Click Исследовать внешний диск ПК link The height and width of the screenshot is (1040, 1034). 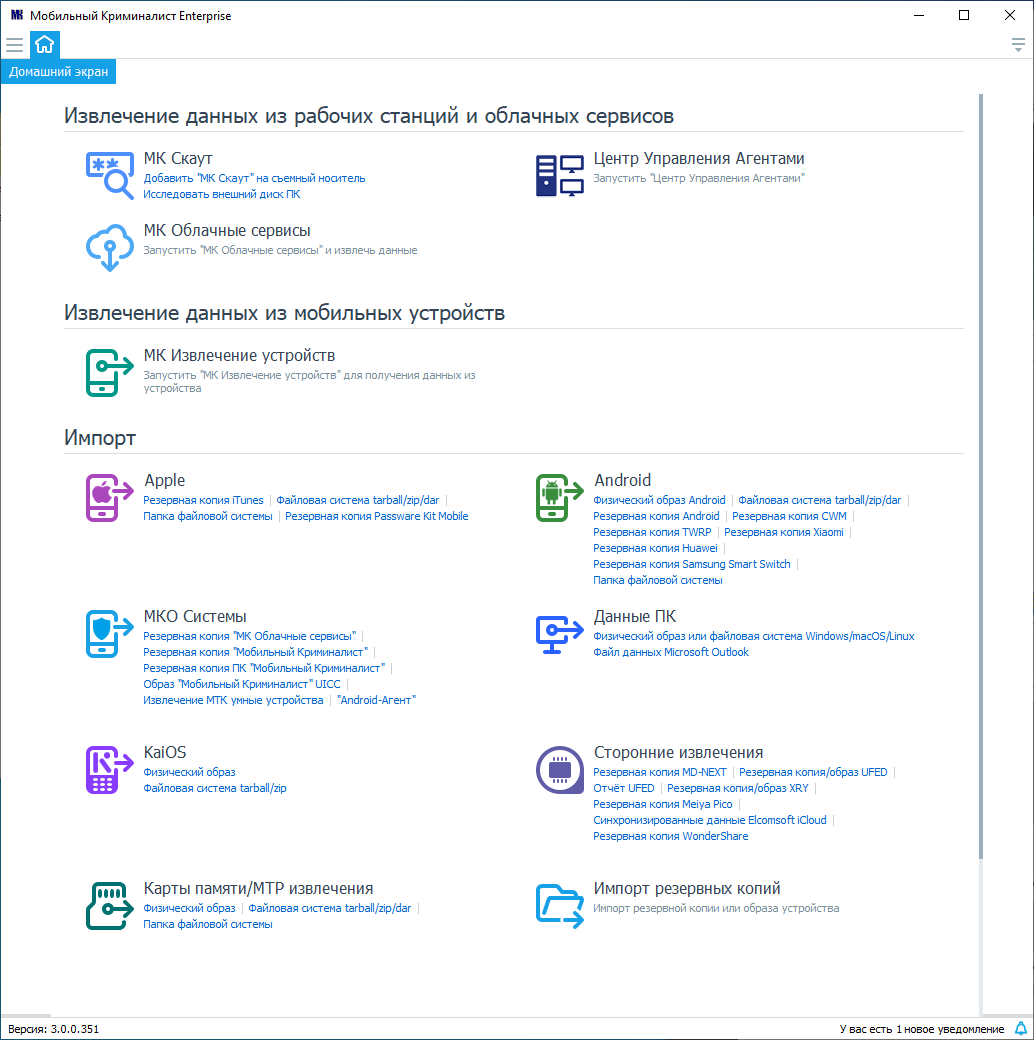(x=222, y=194)
